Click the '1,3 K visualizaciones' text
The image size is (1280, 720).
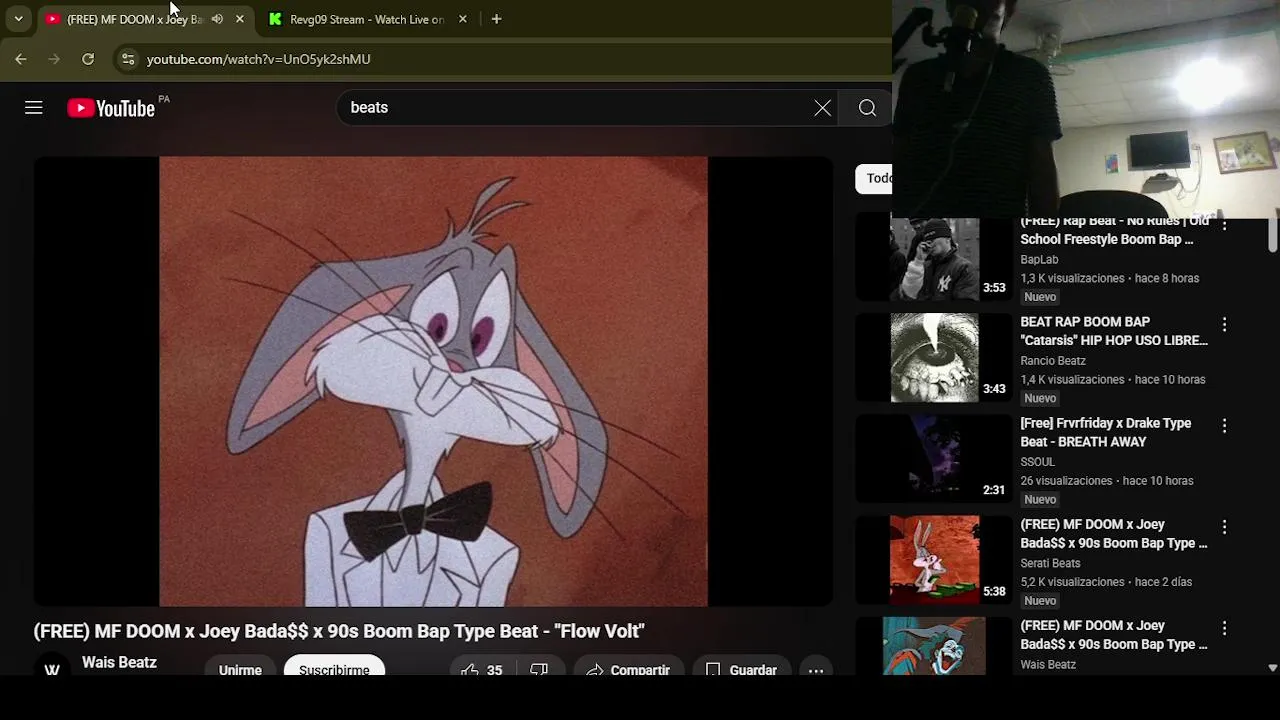click(x=1072, y=279)
